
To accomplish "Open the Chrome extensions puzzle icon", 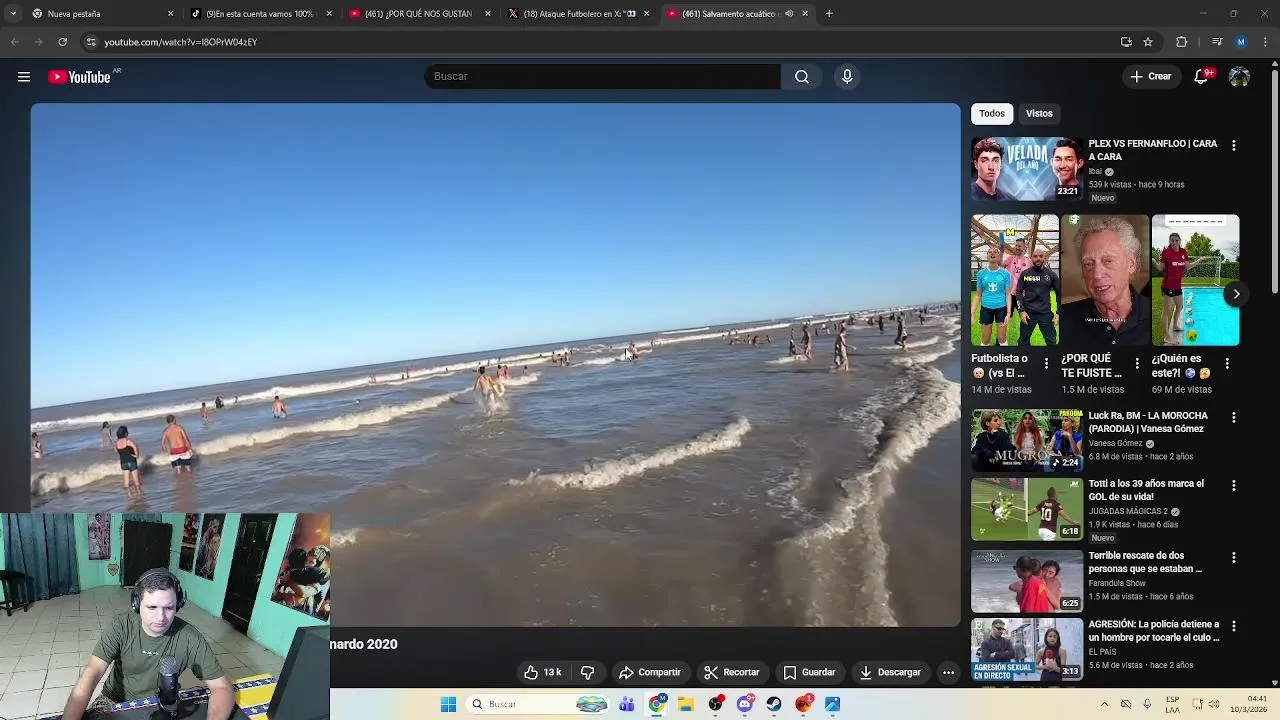I will coord(1181,42).
